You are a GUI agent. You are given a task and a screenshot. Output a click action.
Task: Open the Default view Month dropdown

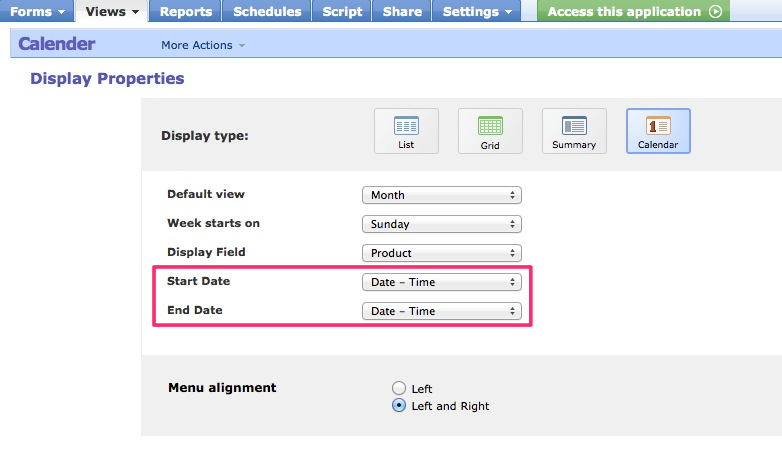tap(441, 195)
